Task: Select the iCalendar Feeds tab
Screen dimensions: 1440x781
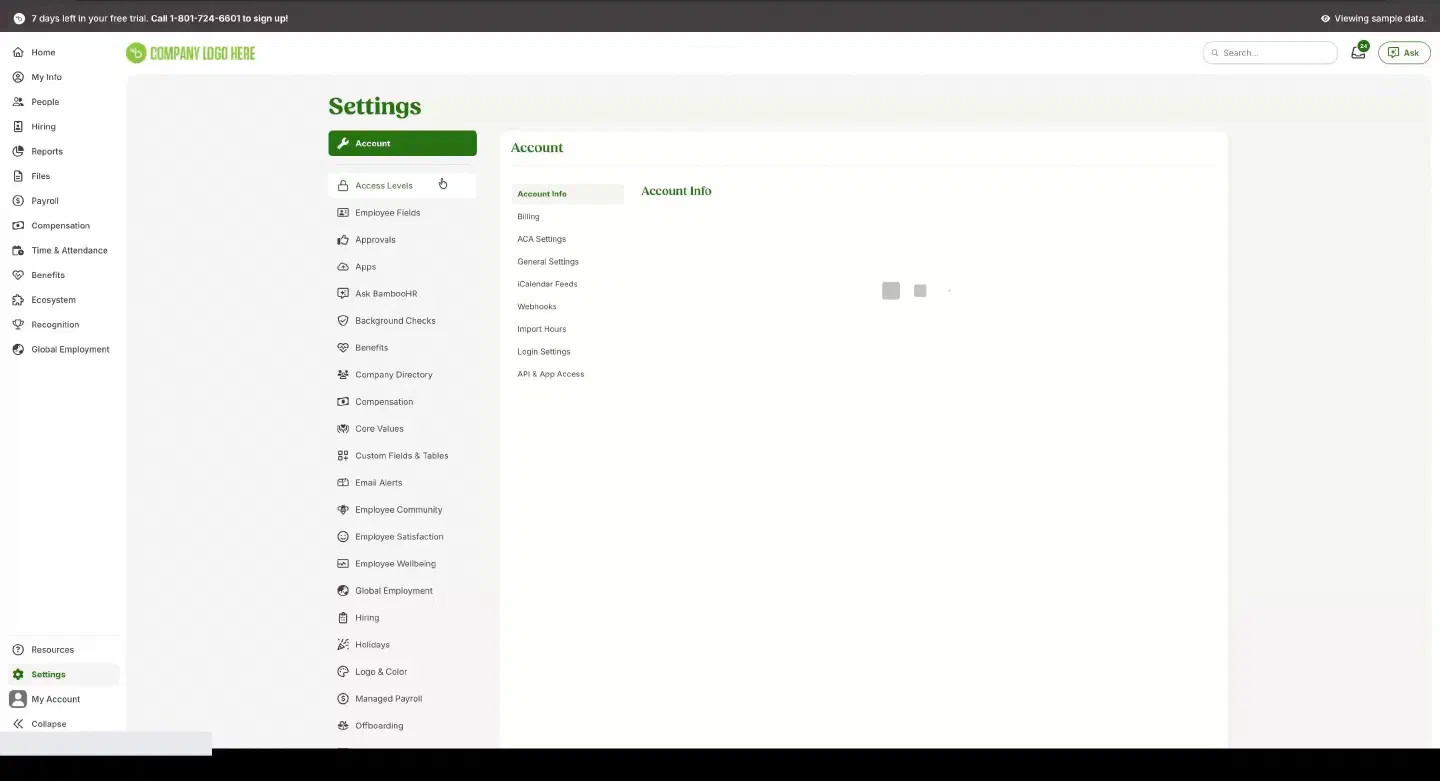Action: click(x=547, y=284)
